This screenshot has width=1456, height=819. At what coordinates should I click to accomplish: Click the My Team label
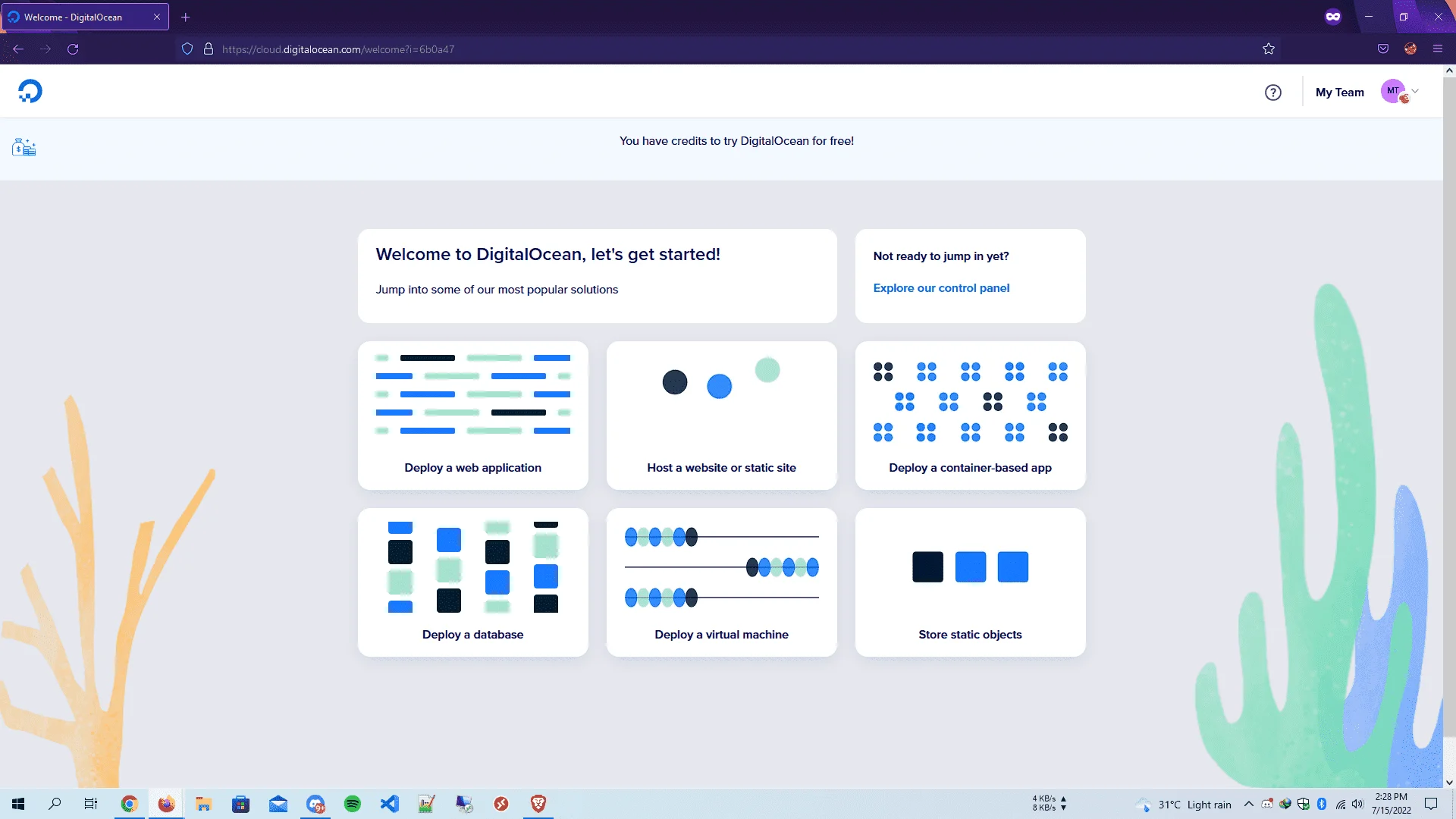pos(1339,93)
